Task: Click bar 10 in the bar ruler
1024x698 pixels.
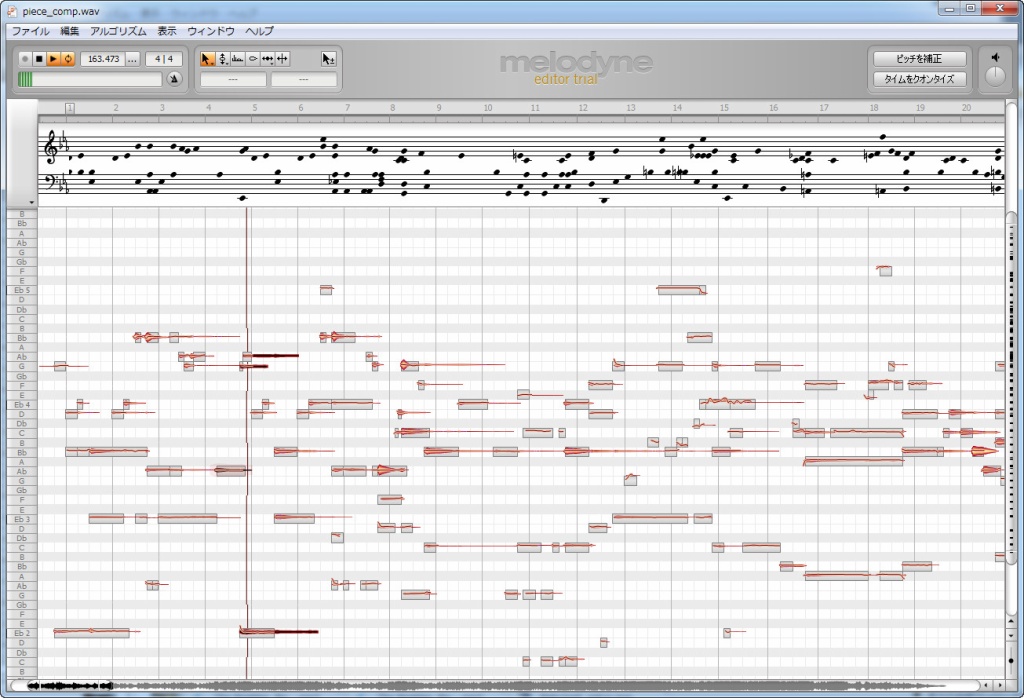Action: point(488,108)
